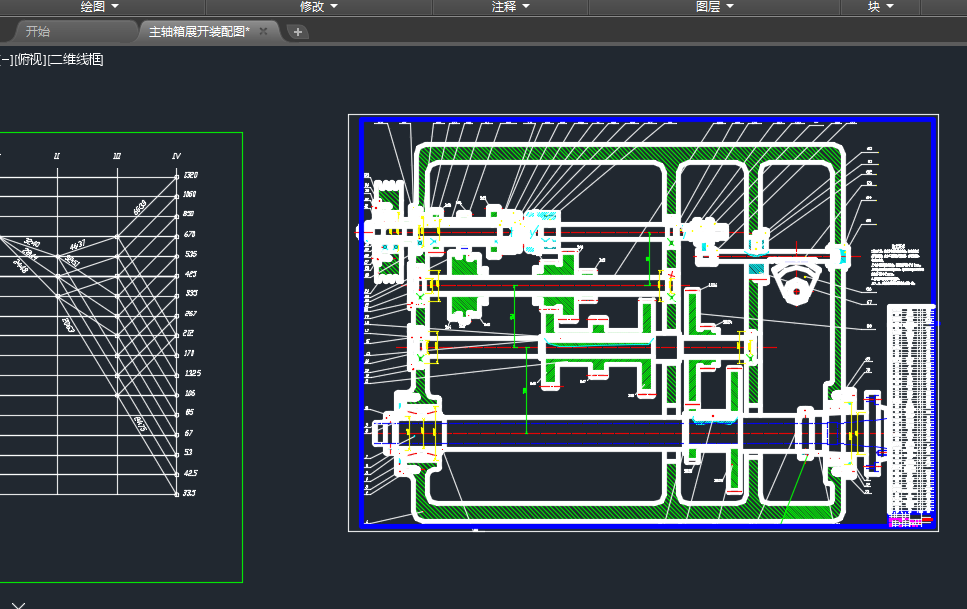The image size is (967, 609).
Task: Open the 俯视 view control menu
Action: tap(30, 60)
